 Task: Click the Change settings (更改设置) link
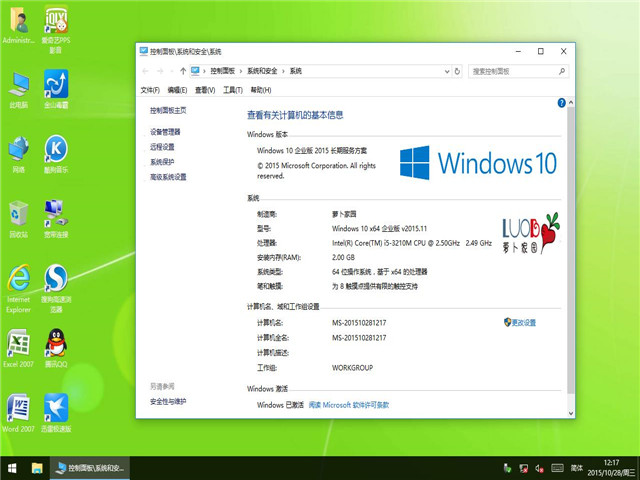point(520,322)
